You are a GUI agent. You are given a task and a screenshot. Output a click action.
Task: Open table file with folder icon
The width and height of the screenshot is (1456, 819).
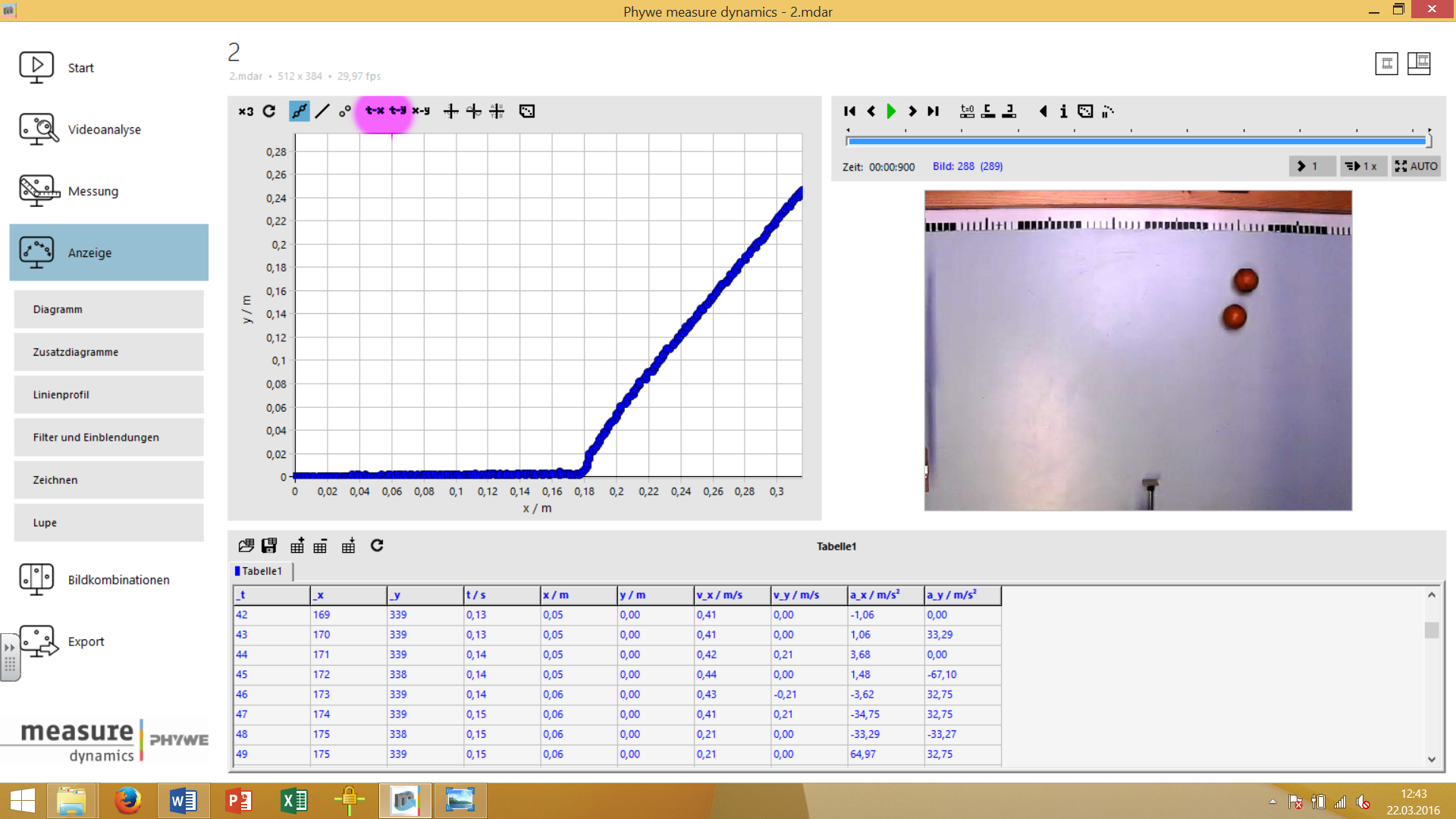click(246, 546)
